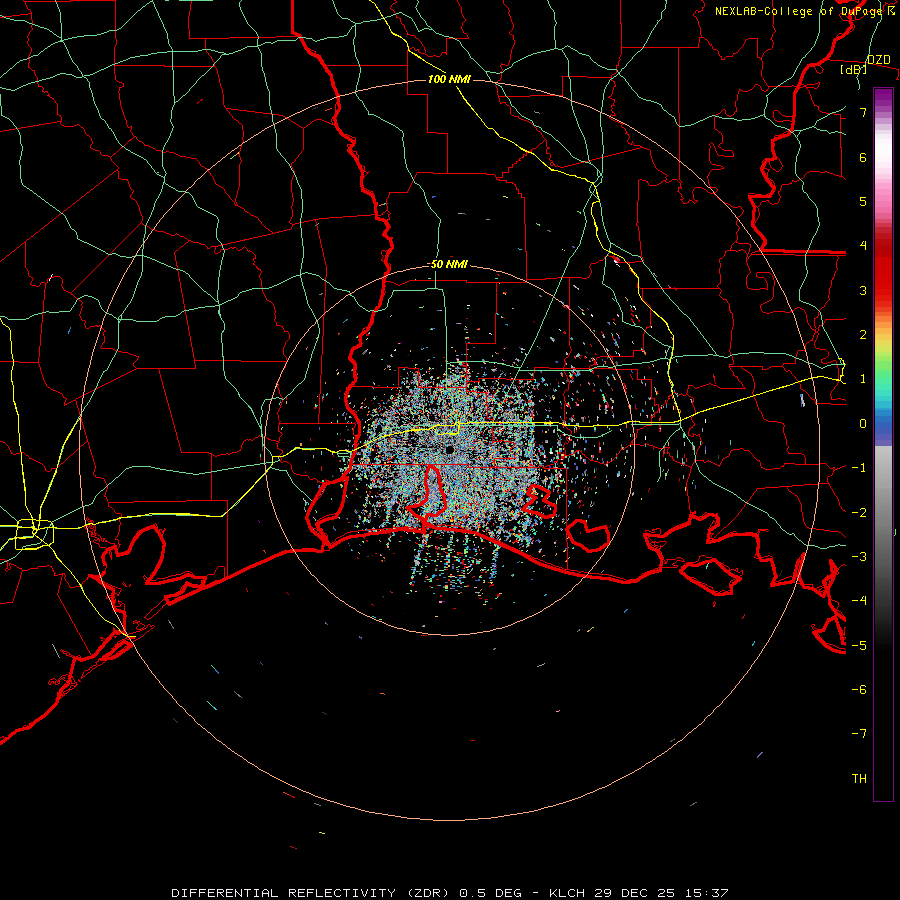Click the DZD label above the color scale
Screen dimensions: 900x900
(879, 60)
